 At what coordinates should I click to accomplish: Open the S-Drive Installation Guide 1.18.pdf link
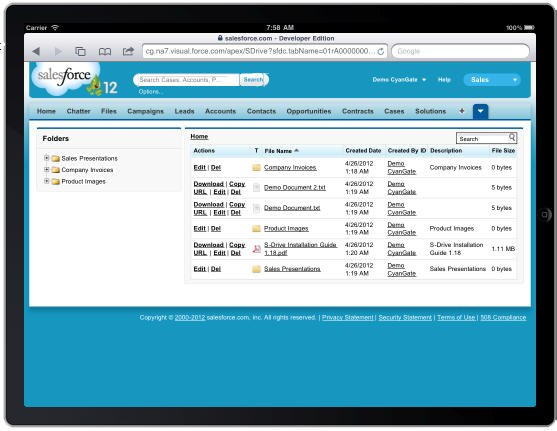pyautogui.click(x=301, y=249)
